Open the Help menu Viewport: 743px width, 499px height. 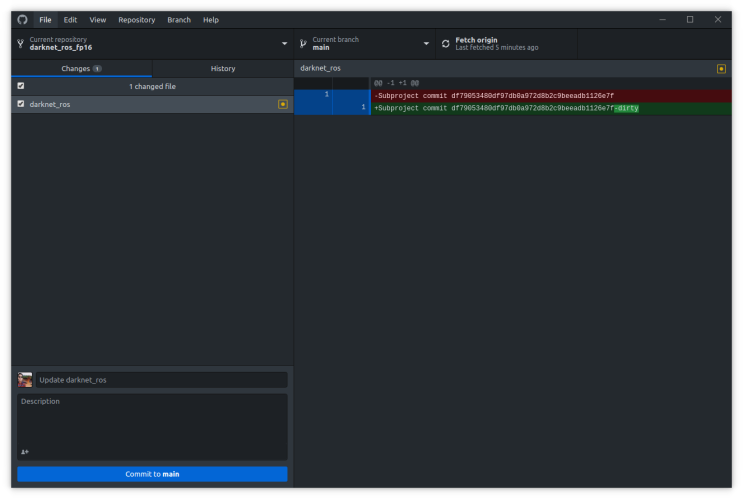211,19
